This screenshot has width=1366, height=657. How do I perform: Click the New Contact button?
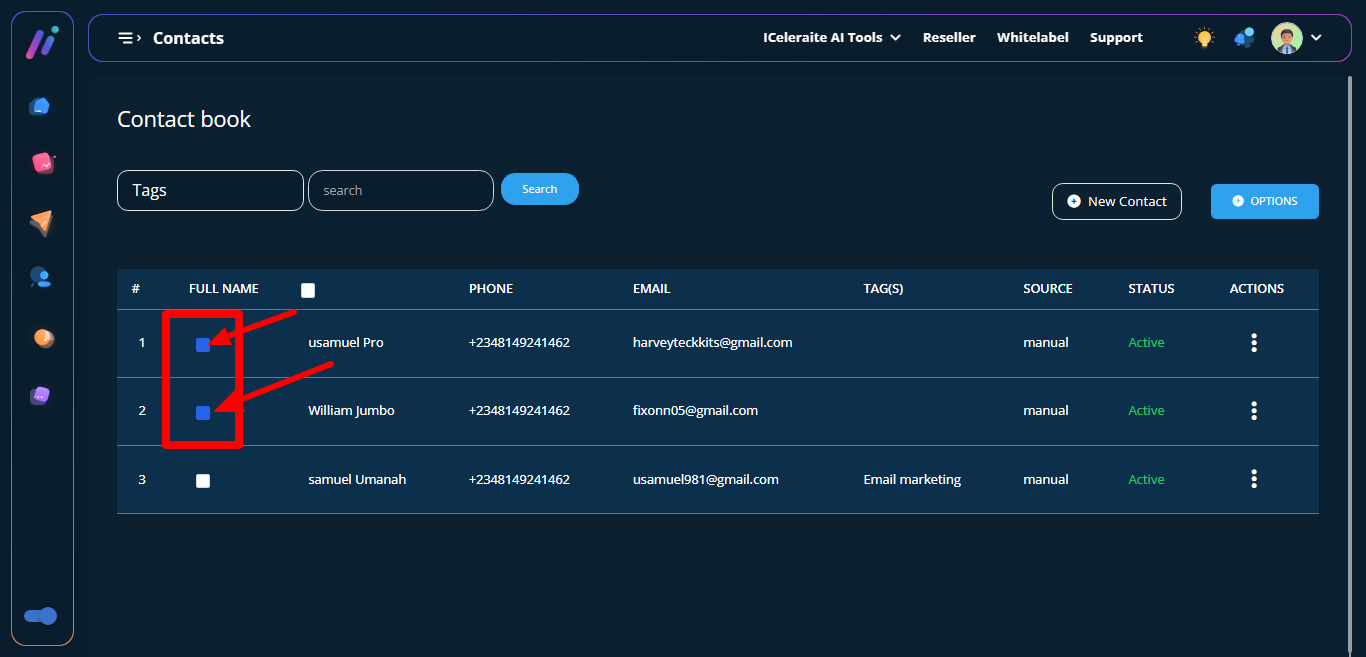point(1116,201)
